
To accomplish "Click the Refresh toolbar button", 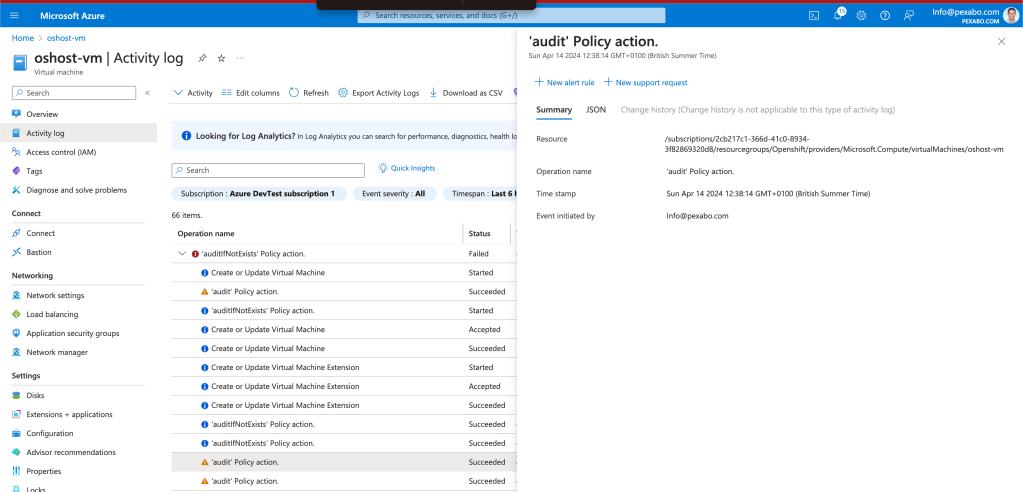I will [309, 93].
